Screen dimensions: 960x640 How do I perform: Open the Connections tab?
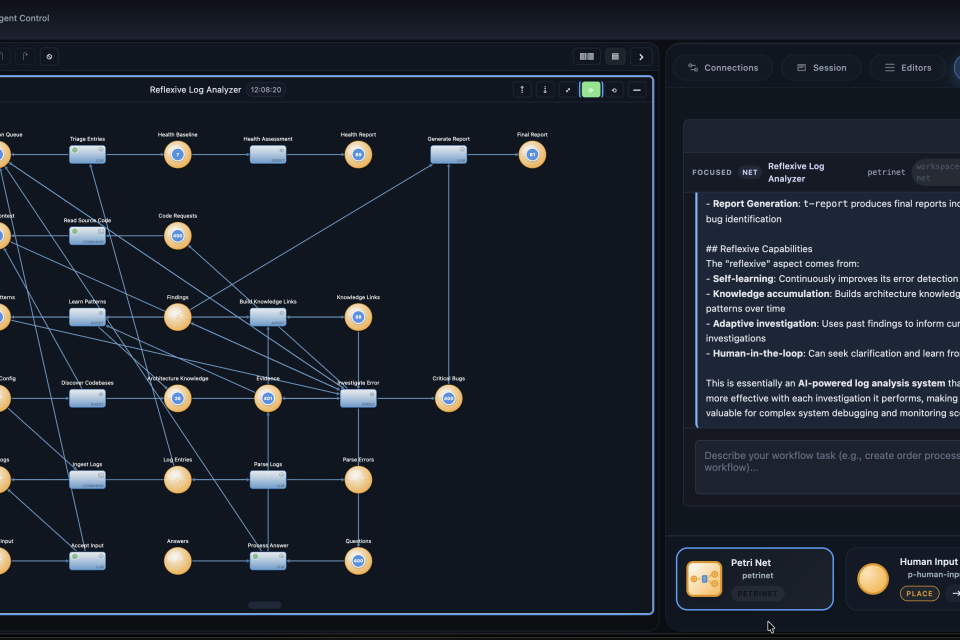(x=723, y=68)
